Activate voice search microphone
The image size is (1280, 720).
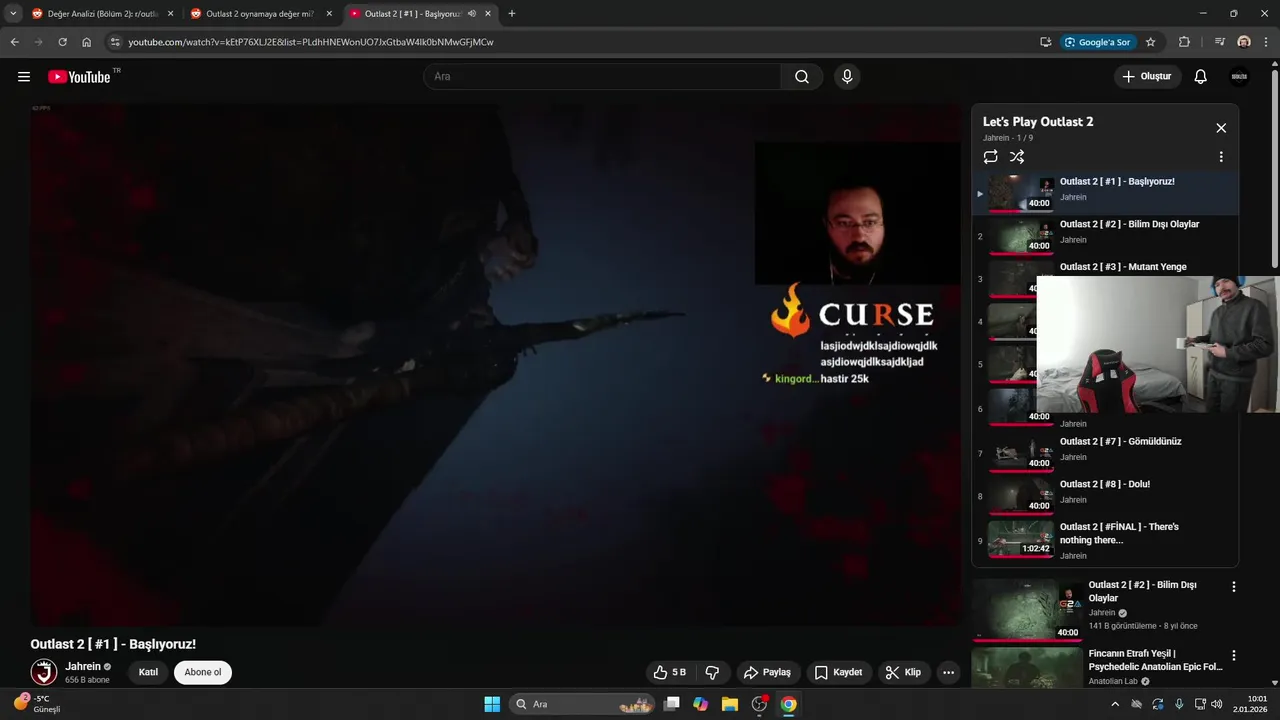[x=847, y=76]
